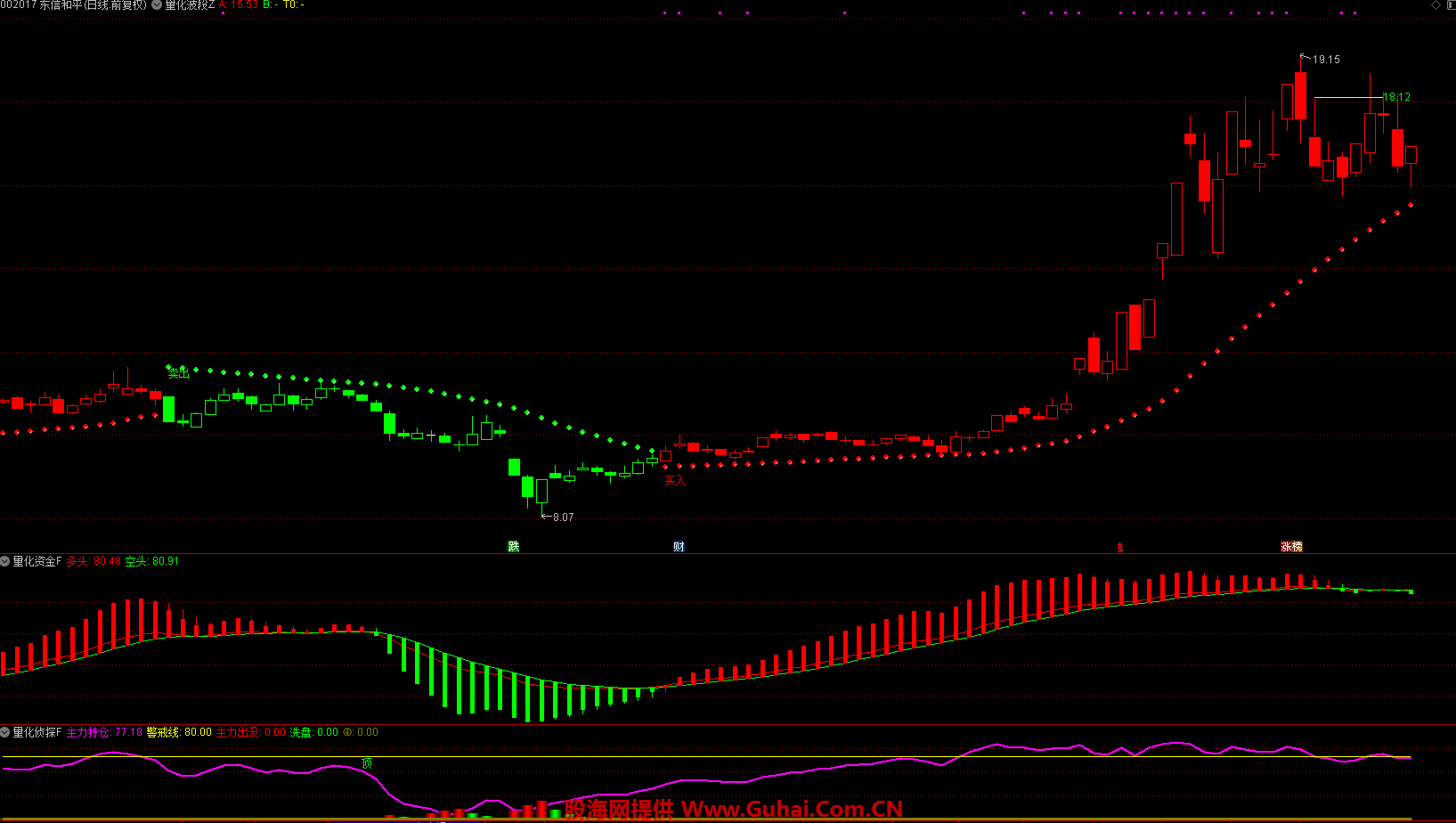This screenshot has width=1456, height=823.
Task: Click the green 卖出 sell signal label
Action: (x=179, y=373)
